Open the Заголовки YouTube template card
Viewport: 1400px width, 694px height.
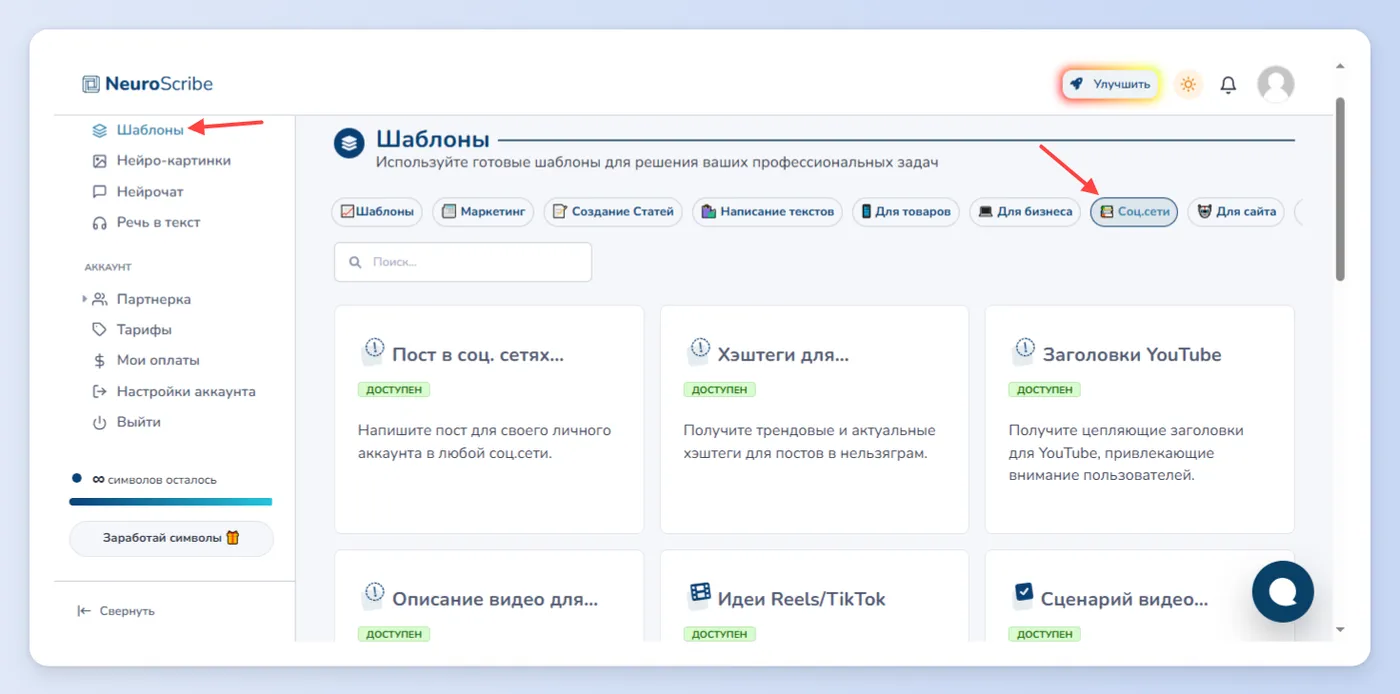pos(1139,420)
